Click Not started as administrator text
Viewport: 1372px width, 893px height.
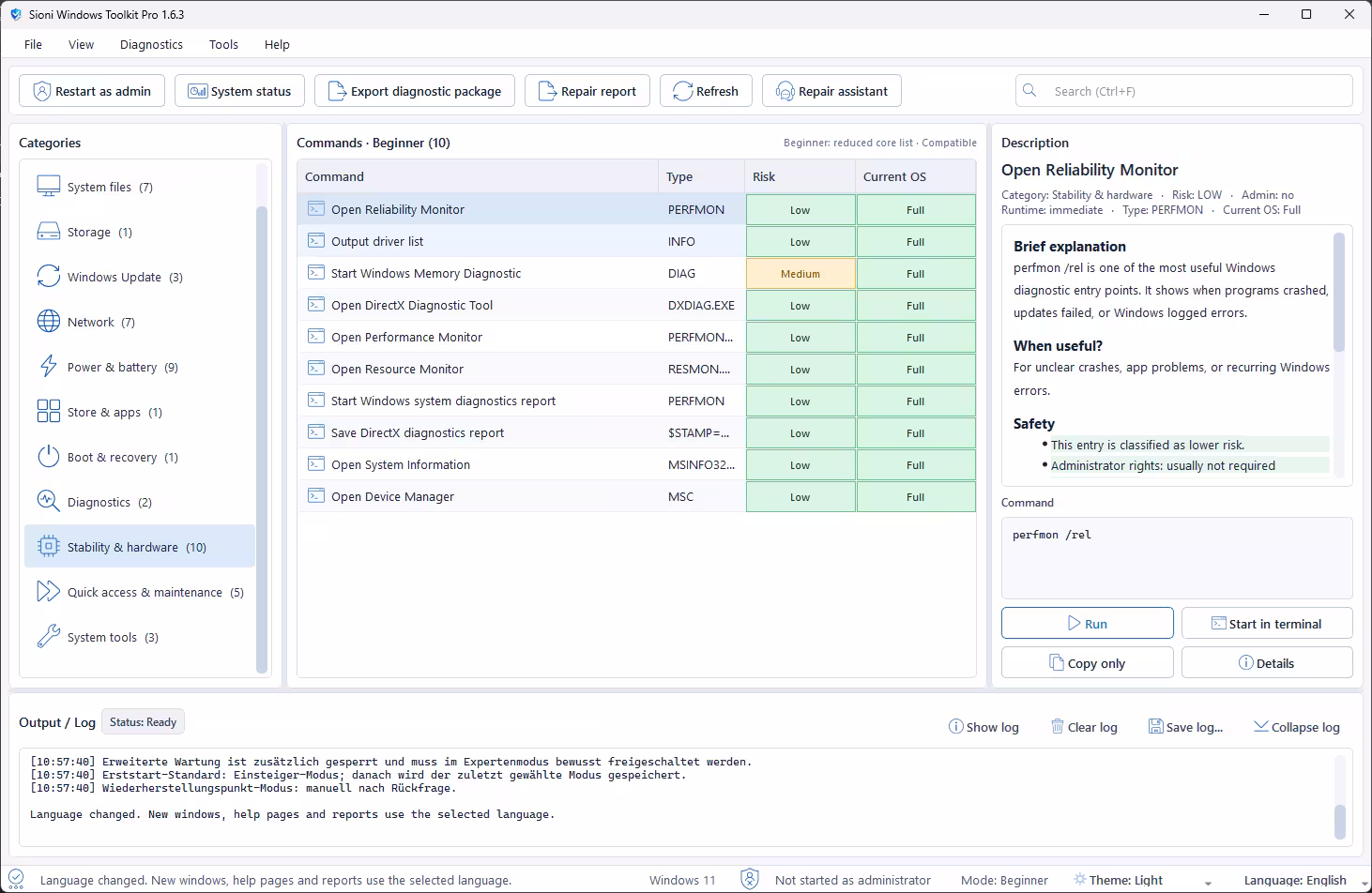853,880
